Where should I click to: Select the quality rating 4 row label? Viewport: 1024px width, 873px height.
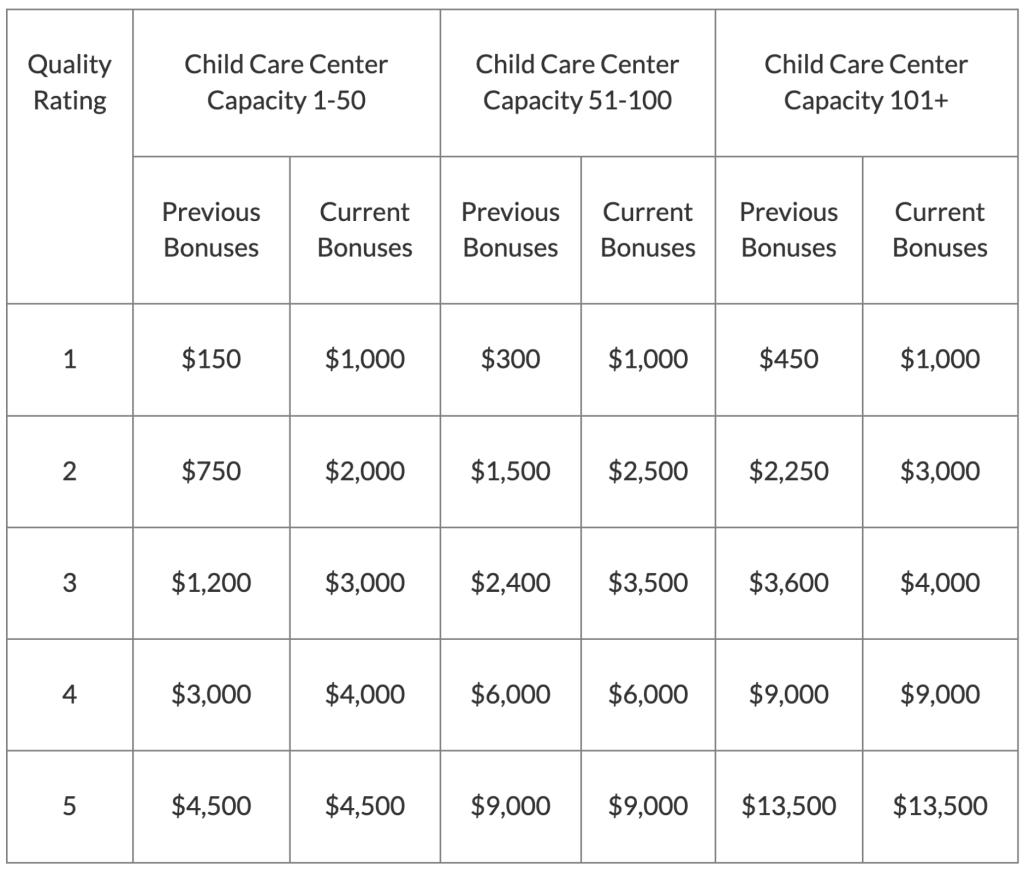coord(69,695)
